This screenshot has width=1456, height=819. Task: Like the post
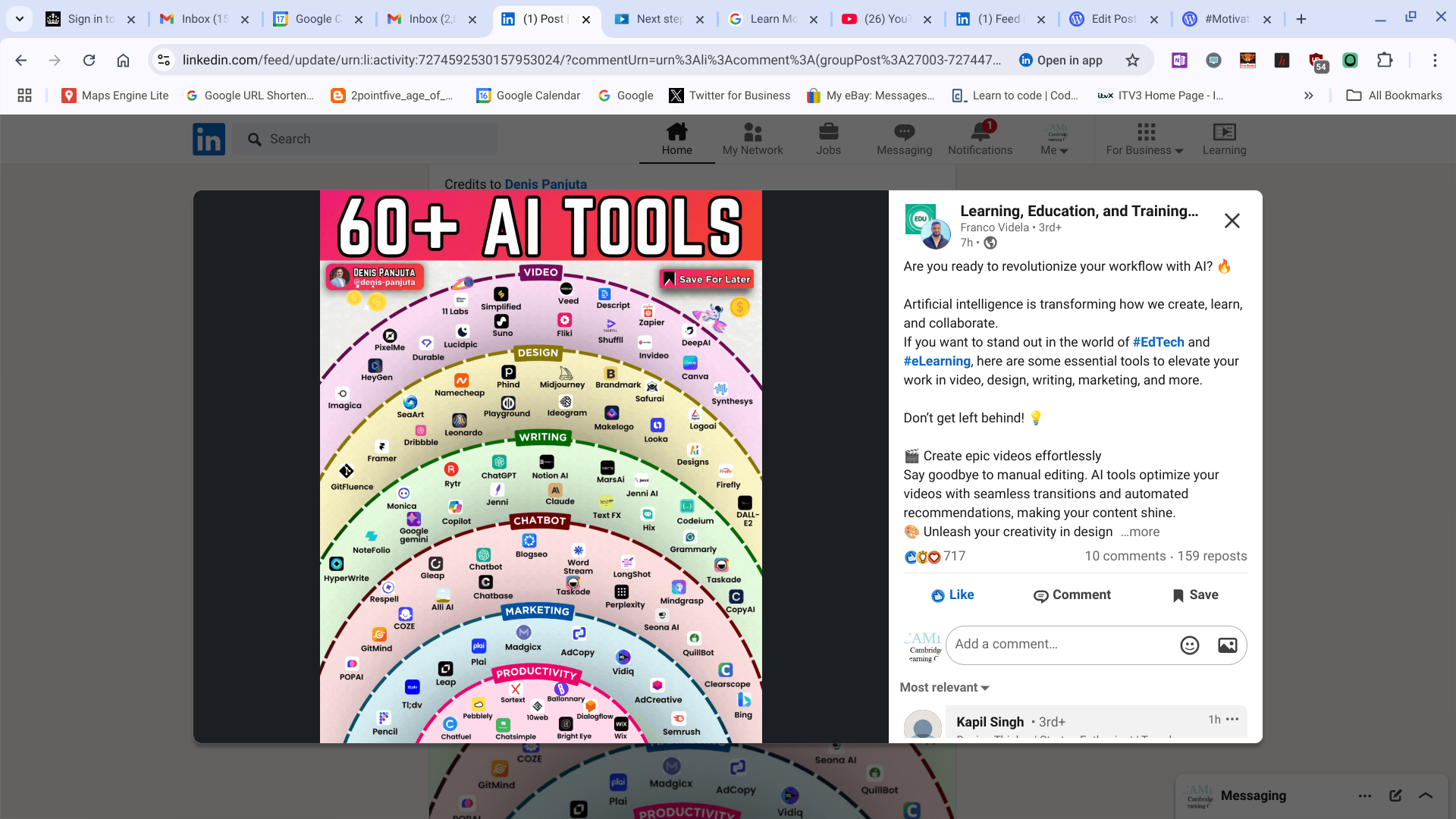click(x=952, y=595)
